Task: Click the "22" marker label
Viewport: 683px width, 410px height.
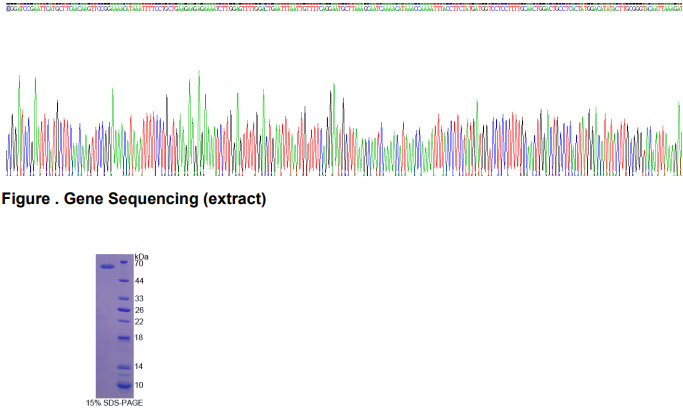Action: 139,322
